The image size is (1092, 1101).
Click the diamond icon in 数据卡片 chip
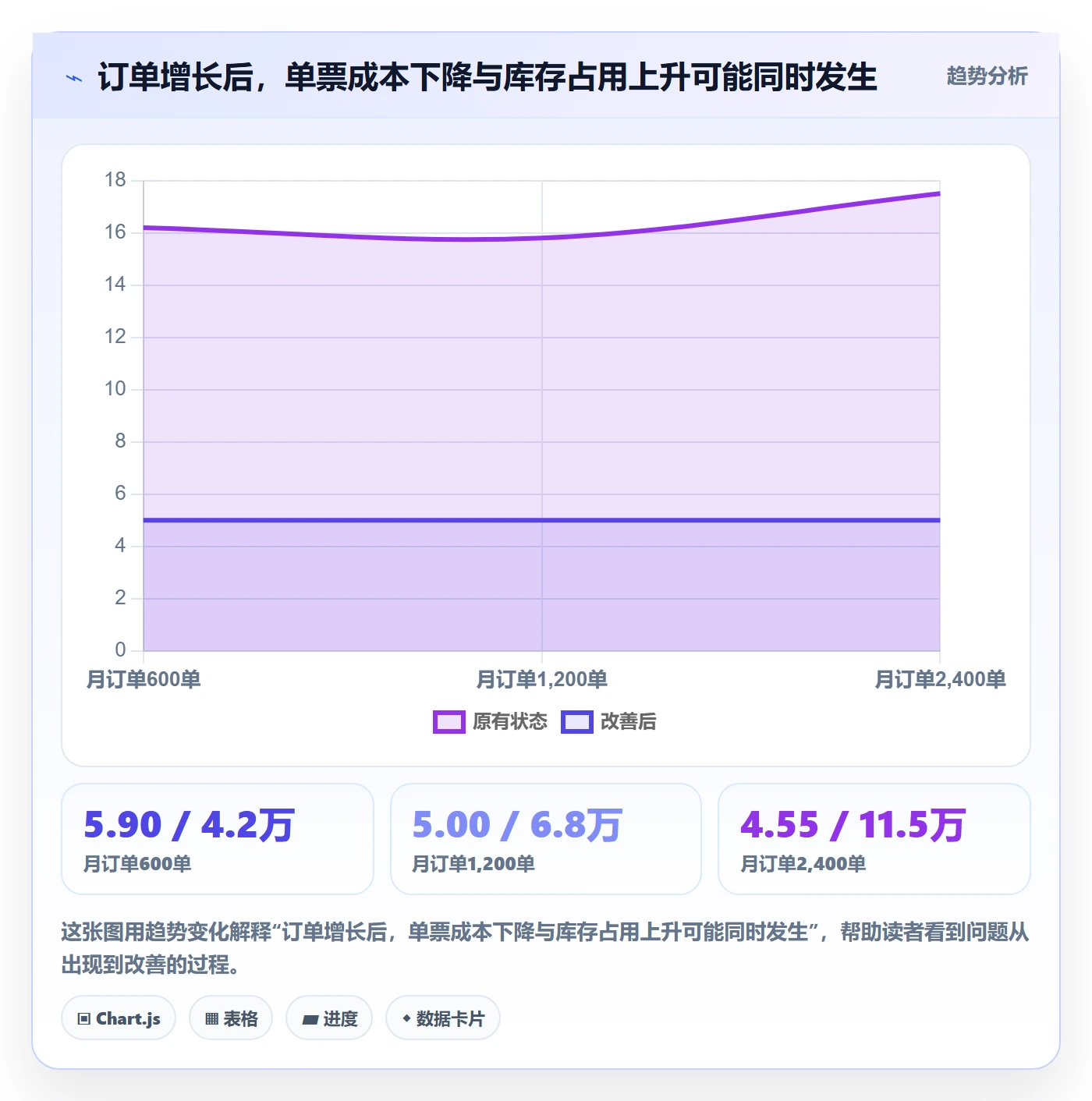click(x=406, y=1018)
